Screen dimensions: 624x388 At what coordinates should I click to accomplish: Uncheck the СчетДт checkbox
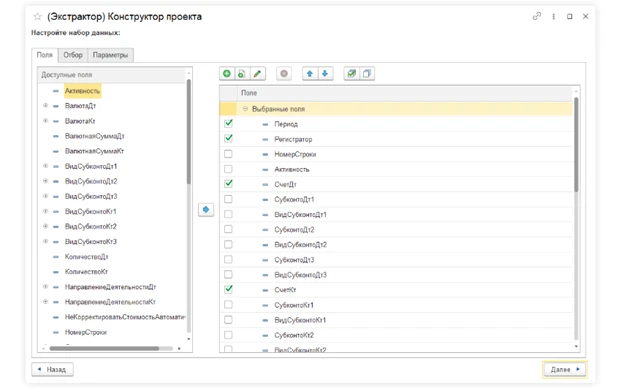pyautogui.click(x=228, y=184)
